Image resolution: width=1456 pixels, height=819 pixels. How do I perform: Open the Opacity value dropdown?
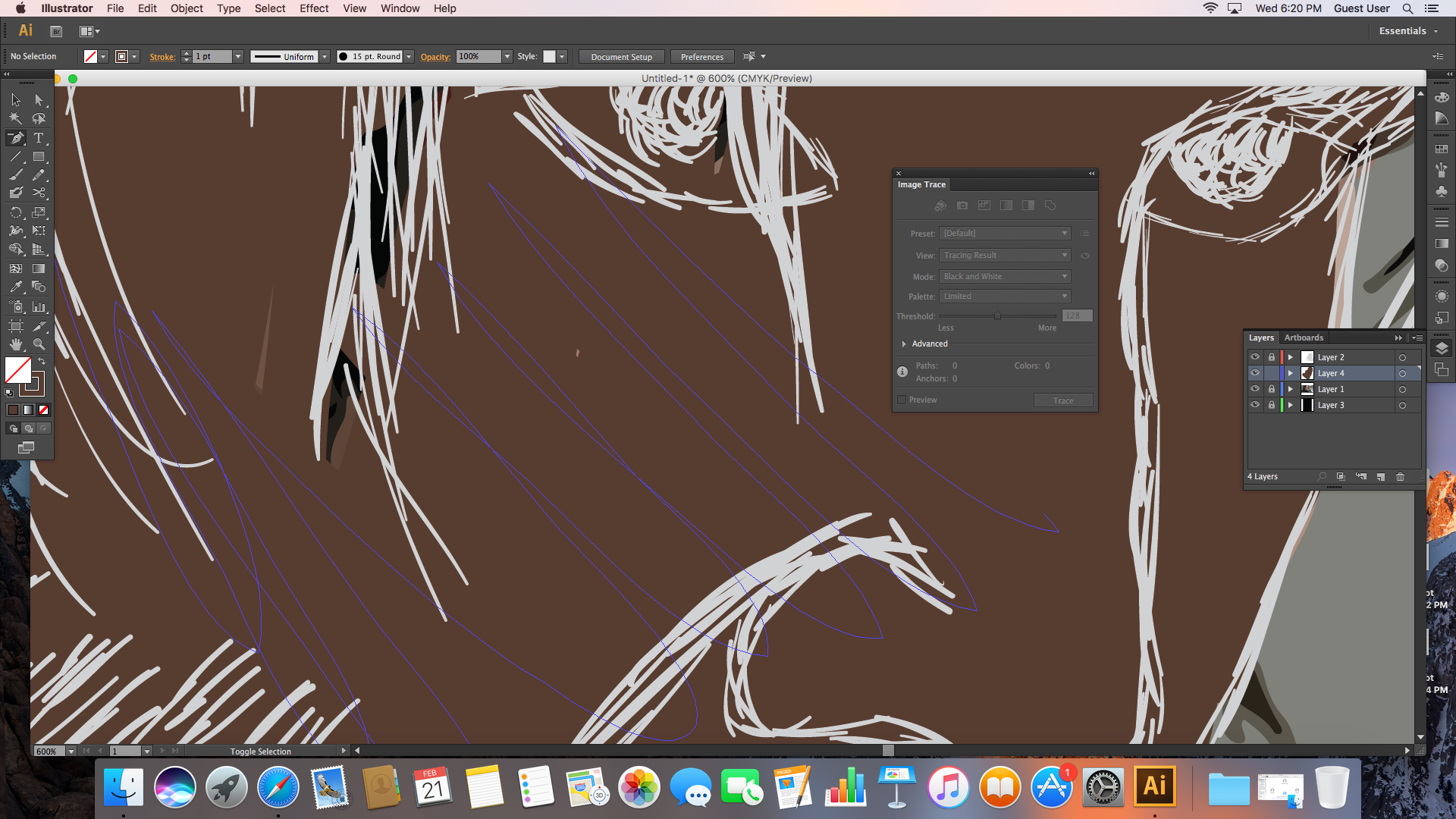507,57
